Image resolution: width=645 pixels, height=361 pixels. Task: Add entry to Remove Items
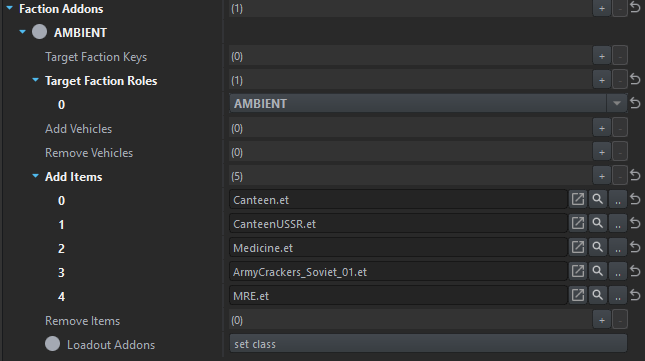tap(602, 320)
